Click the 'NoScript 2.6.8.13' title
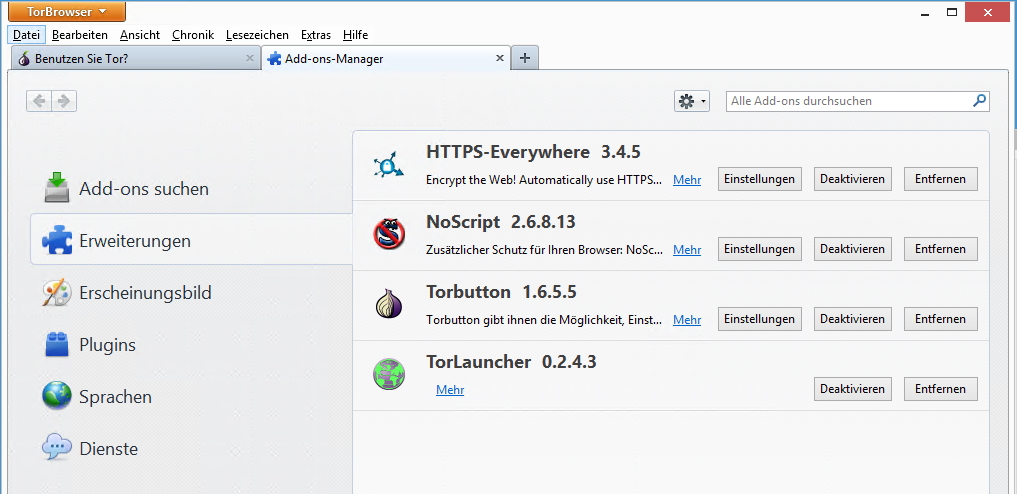 tap(501, 222)
